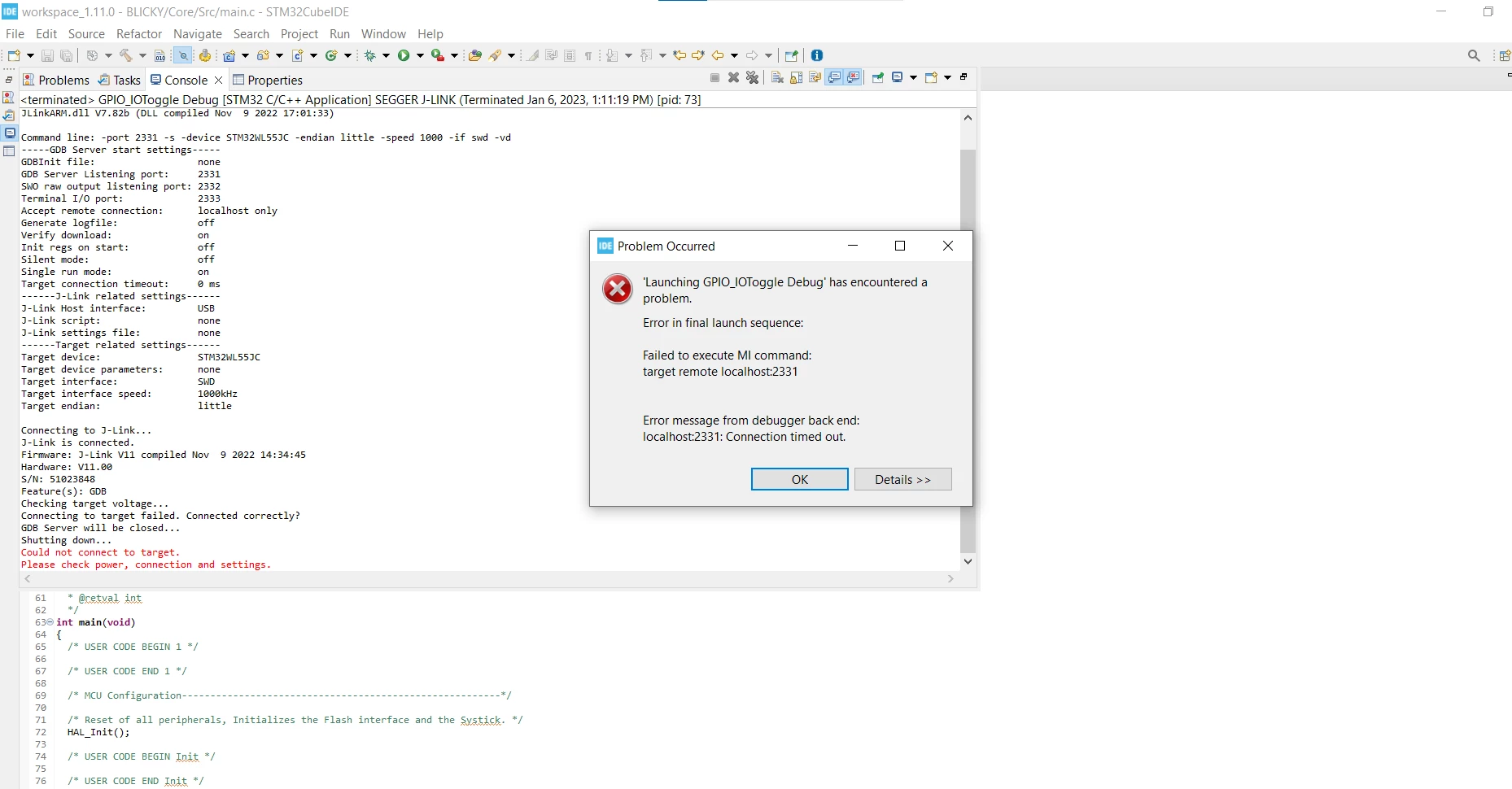Click the Problems view icon in left sidebar
Image resolution: width=1512 pixels, height=789 pixels.
(x=9, y=98)
